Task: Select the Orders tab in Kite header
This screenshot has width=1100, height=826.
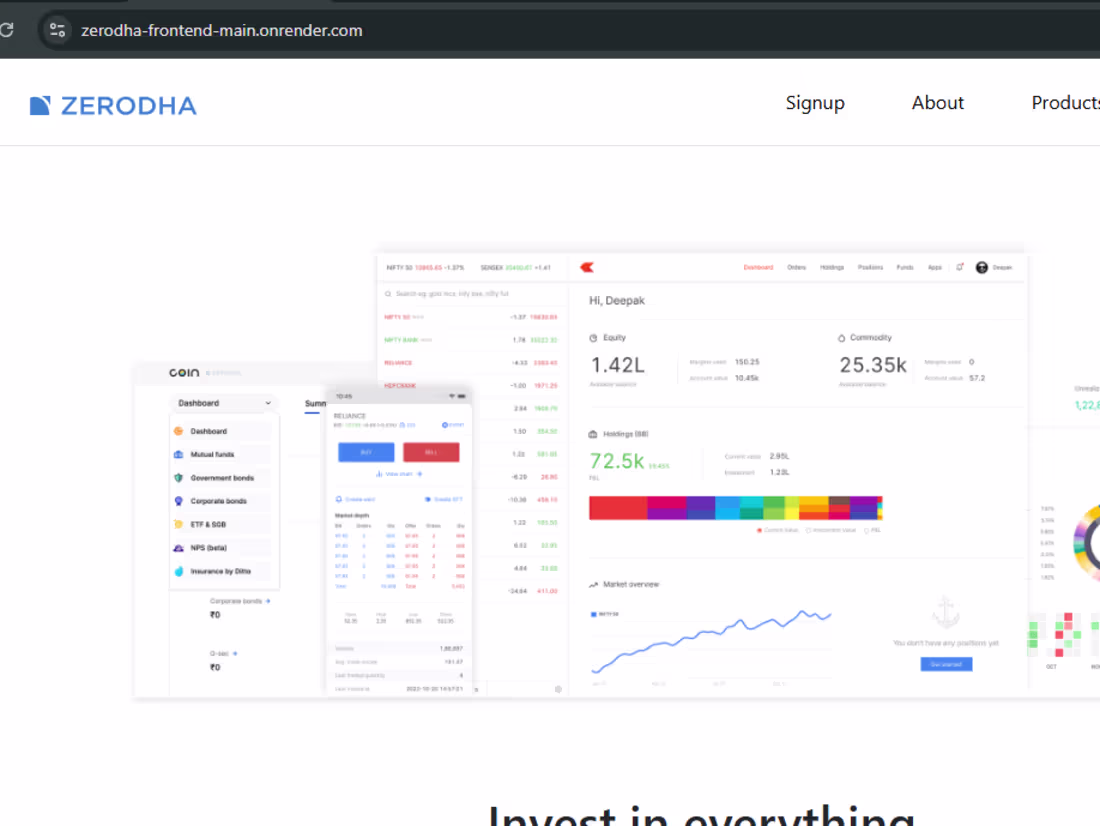Action: point(796,267)
